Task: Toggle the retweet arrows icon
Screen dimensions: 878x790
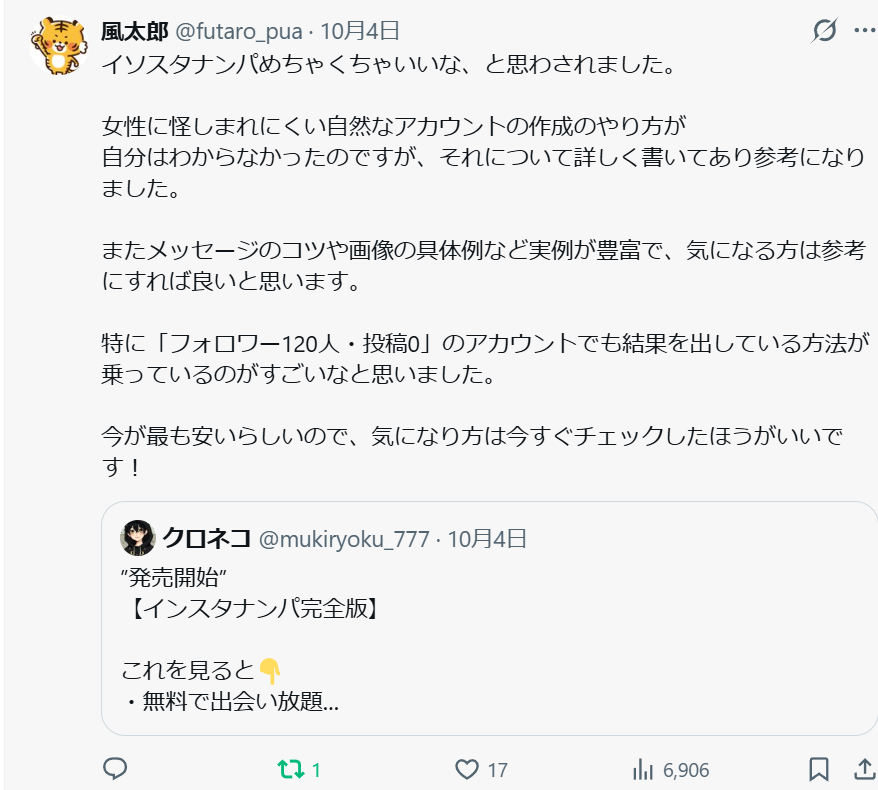Action: point(290,769)
